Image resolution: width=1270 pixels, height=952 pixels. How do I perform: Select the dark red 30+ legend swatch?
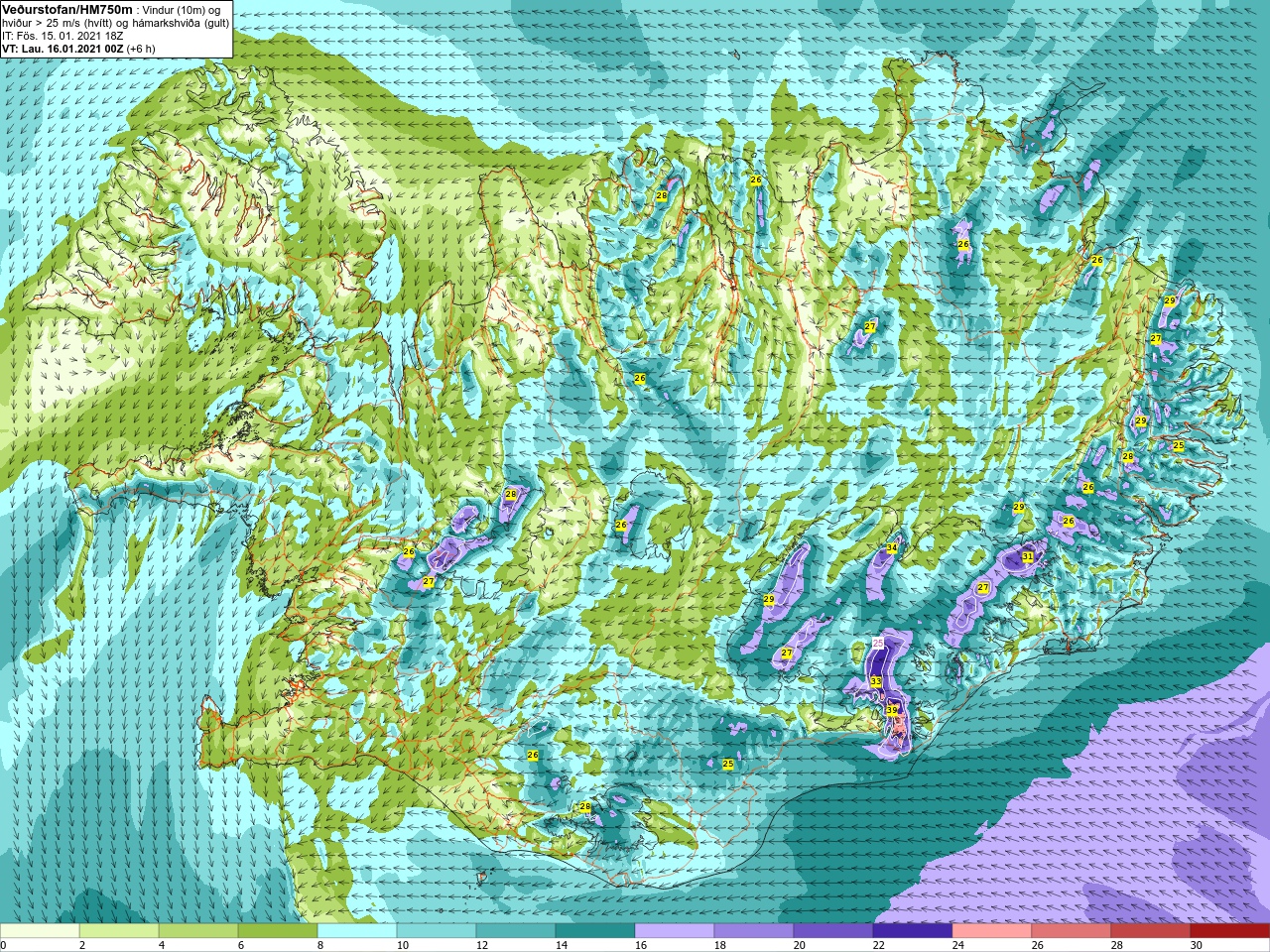pos(1230,930)
